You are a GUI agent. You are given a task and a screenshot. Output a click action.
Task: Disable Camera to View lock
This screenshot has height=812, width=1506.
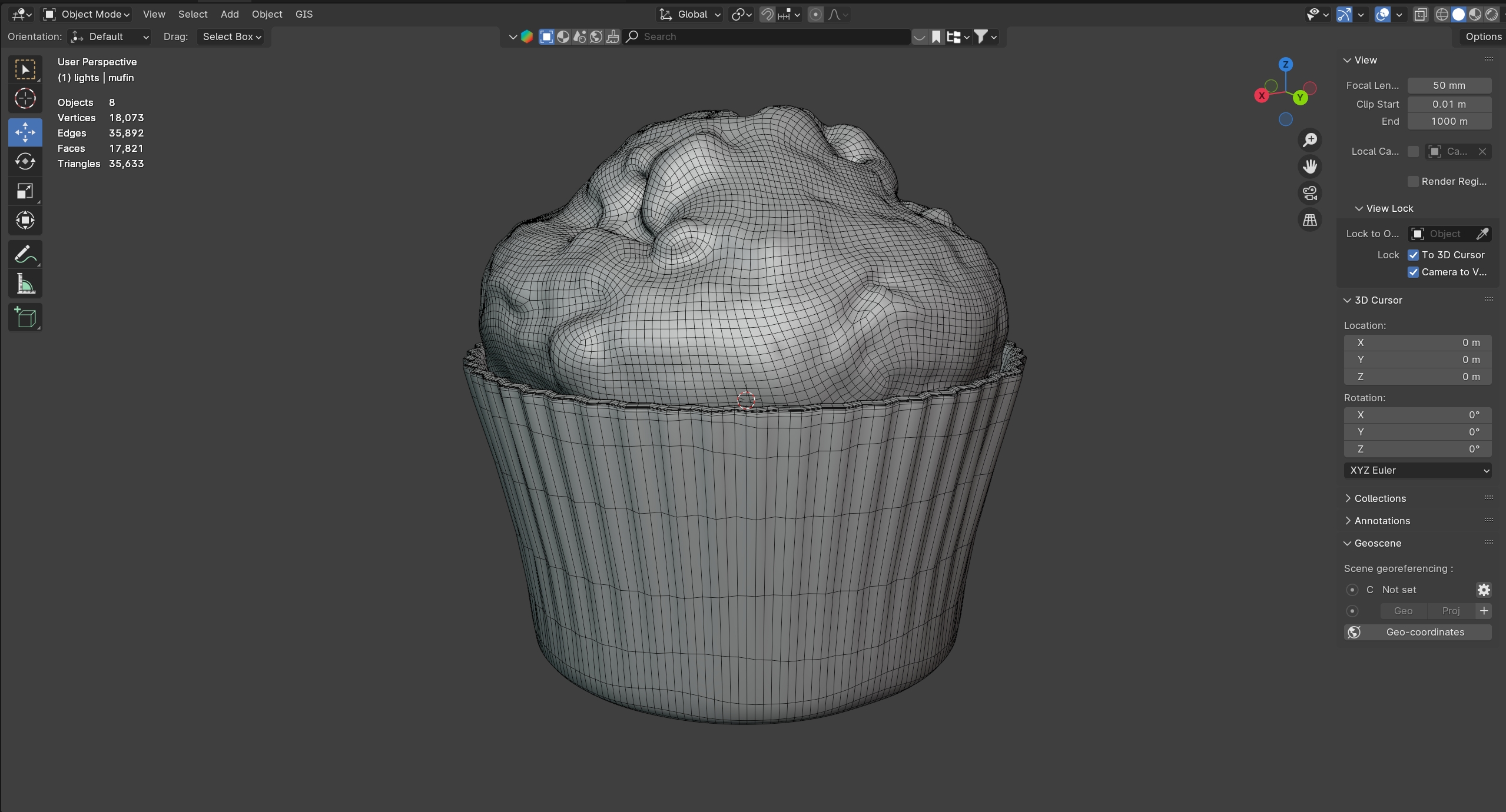click(1413, 272)
